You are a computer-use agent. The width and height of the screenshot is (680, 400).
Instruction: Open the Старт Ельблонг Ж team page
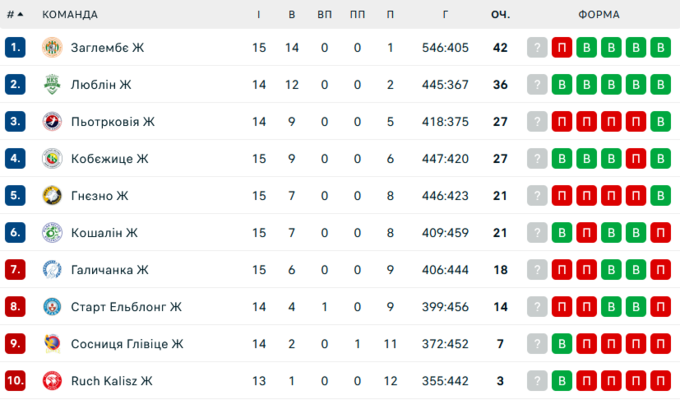click(126, 307)
